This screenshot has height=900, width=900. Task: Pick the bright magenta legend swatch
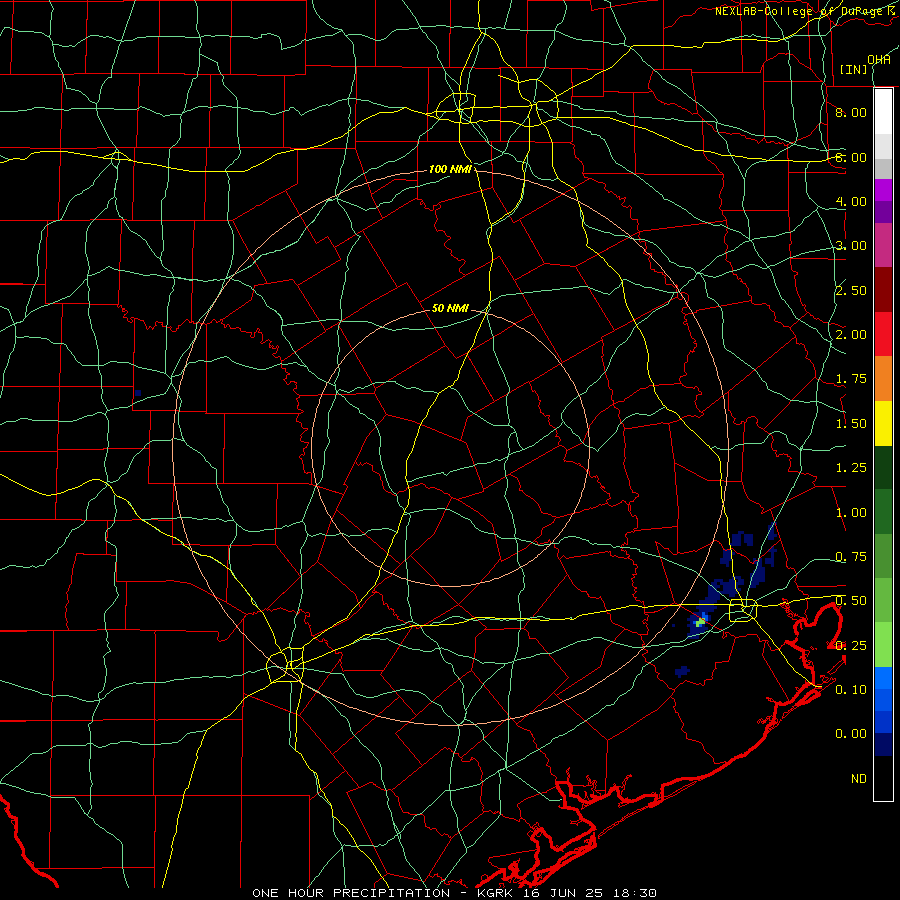(883, 190)
